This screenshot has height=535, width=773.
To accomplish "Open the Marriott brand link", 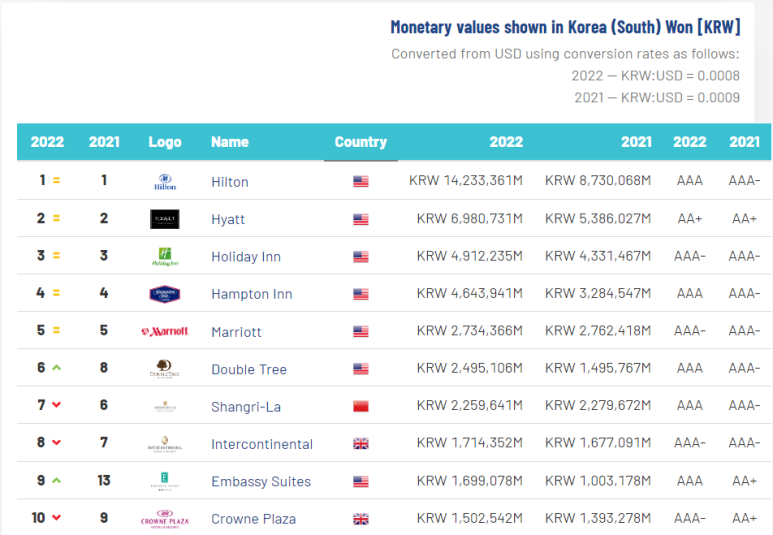I will pyautogui.click(x=236, y=332).
